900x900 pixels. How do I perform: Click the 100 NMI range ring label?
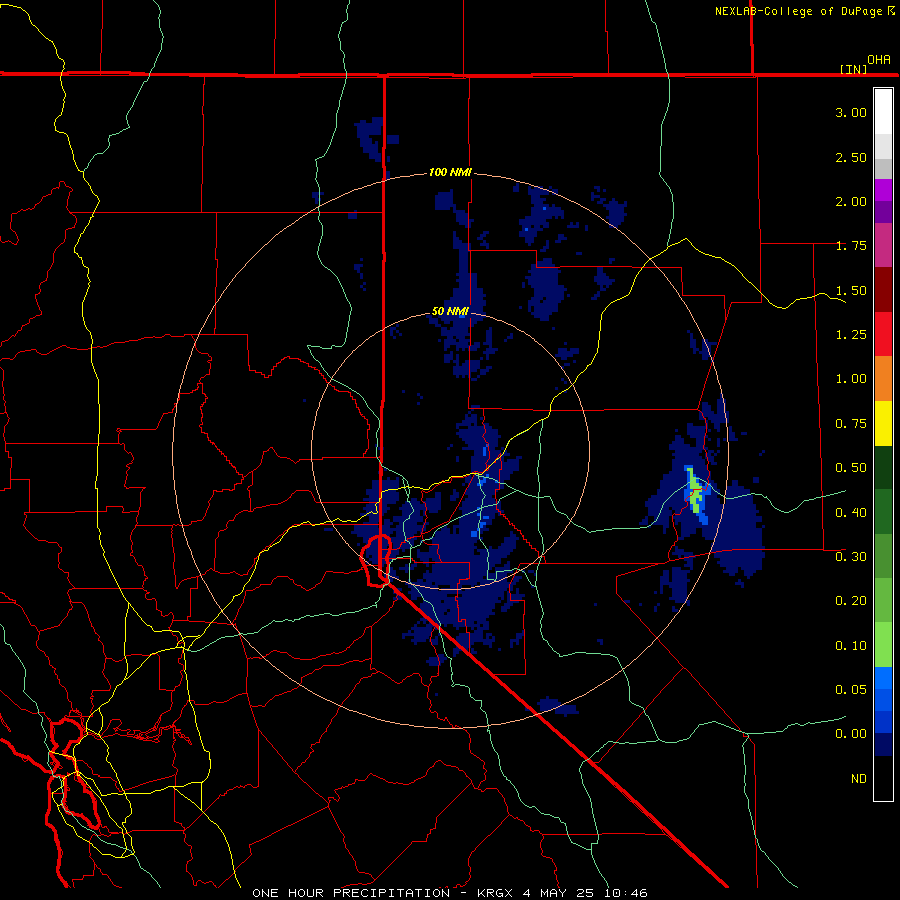pos(451,172)
